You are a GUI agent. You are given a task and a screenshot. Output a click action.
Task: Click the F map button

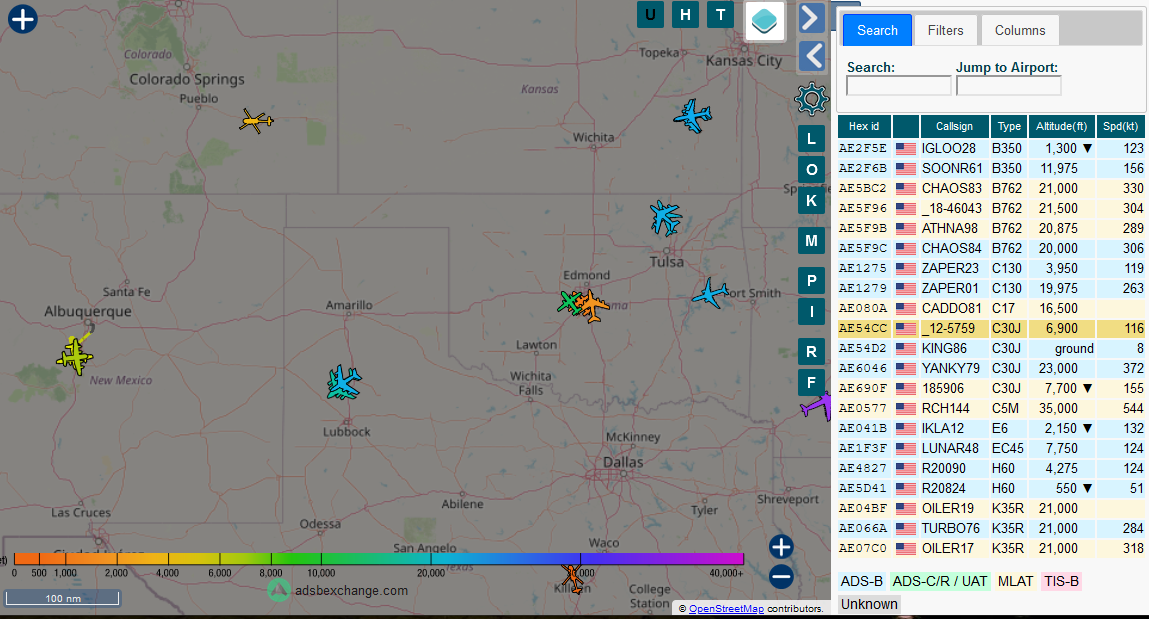coord(811,382)
